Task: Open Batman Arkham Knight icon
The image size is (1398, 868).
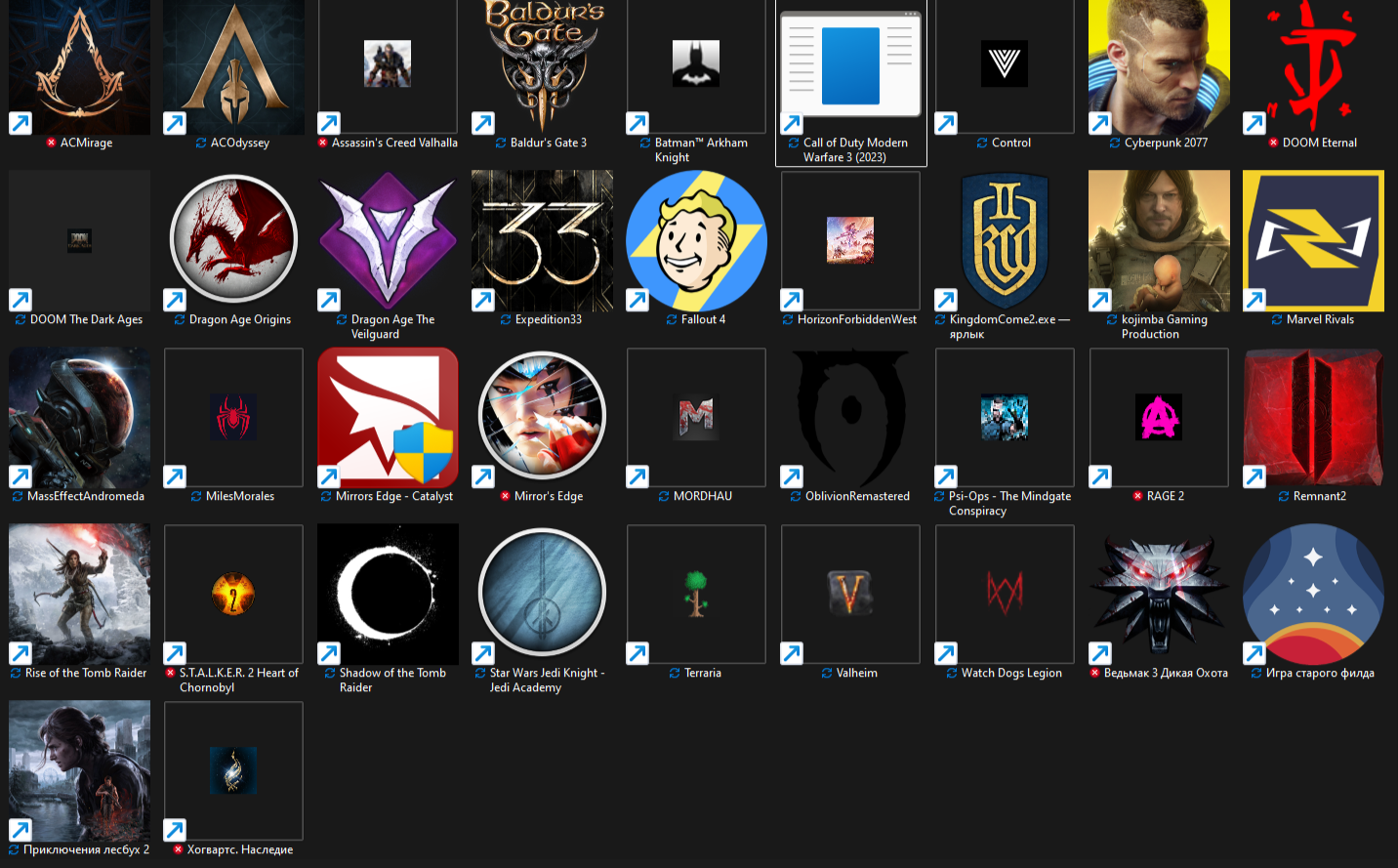Action: [x=696, y=64]
